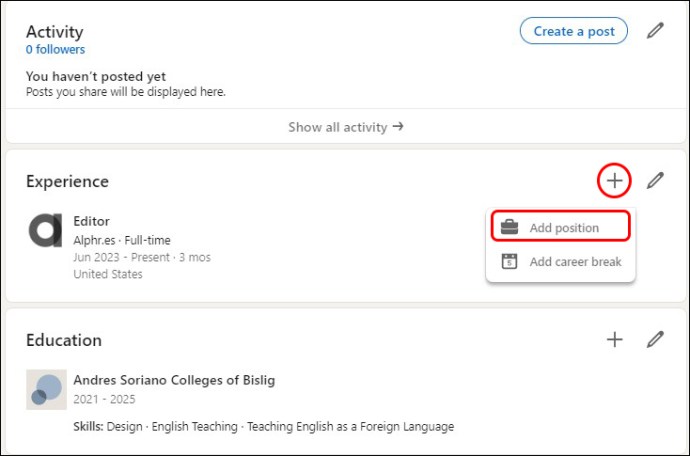This screenshot has width=690, height=456.
Task: Click the Experience section heading
Action: pos(67,181)
